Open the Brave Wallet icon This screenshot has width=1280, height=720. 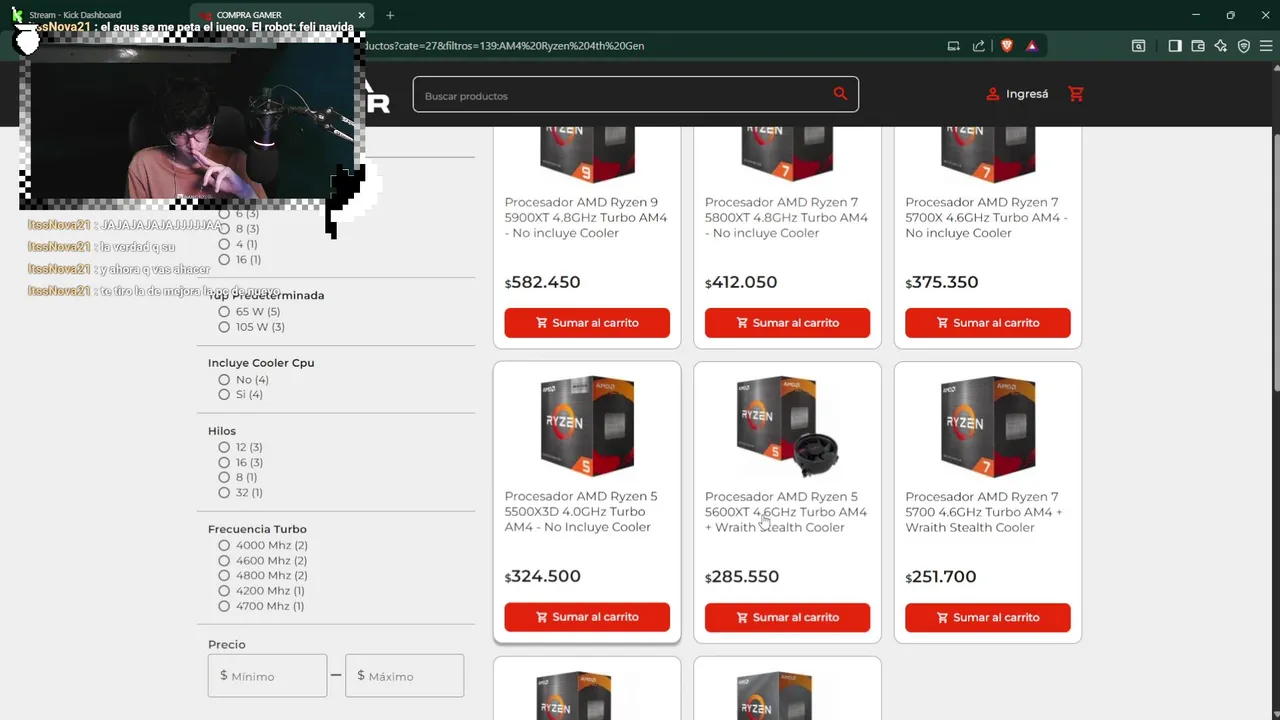pos(1198,46)
